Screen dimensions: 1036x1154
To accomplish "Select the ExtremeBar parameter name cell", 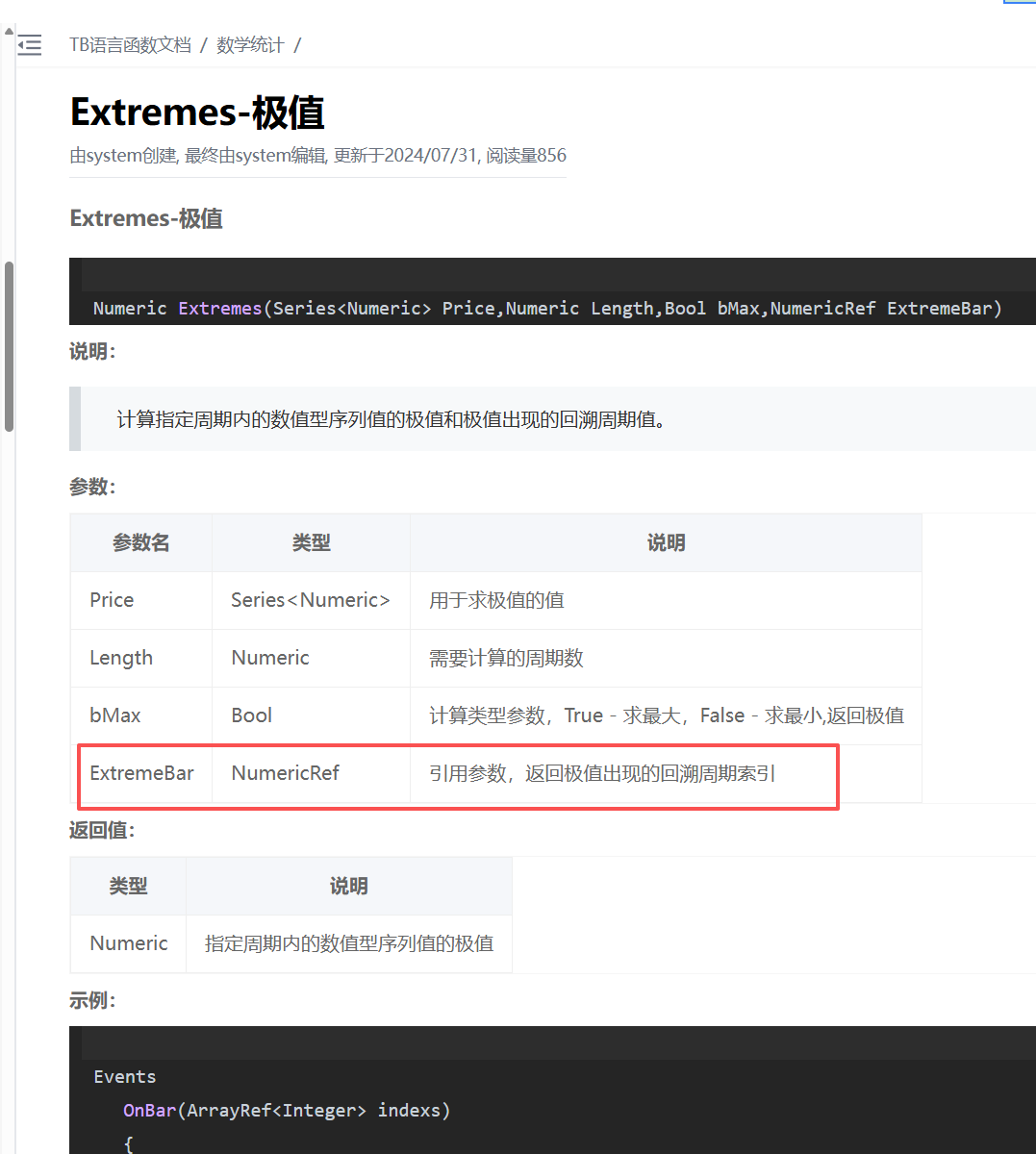I will click(141, 773).
